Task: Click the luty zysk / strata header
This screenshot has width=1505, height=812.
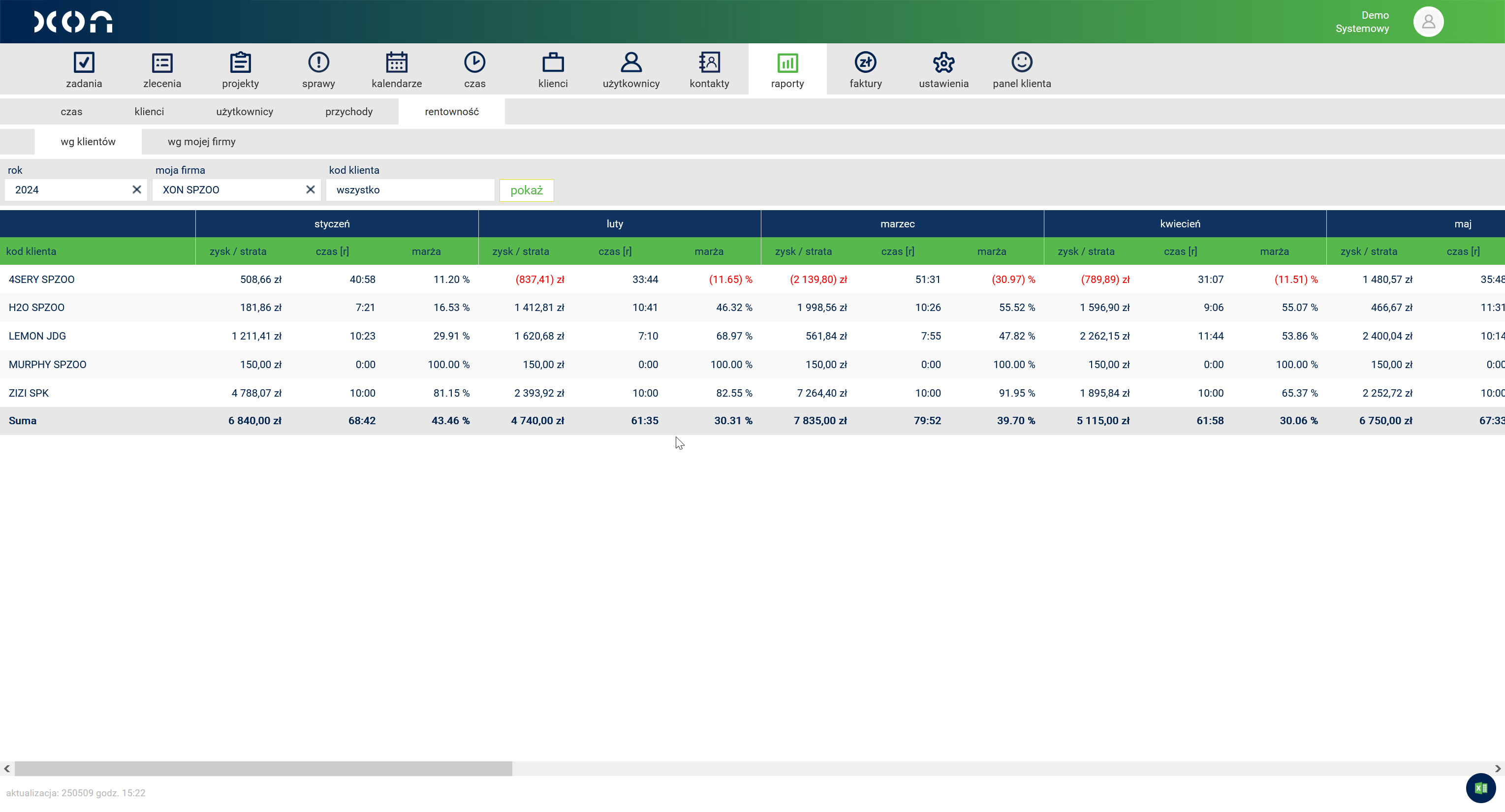Action: point(521,251)
